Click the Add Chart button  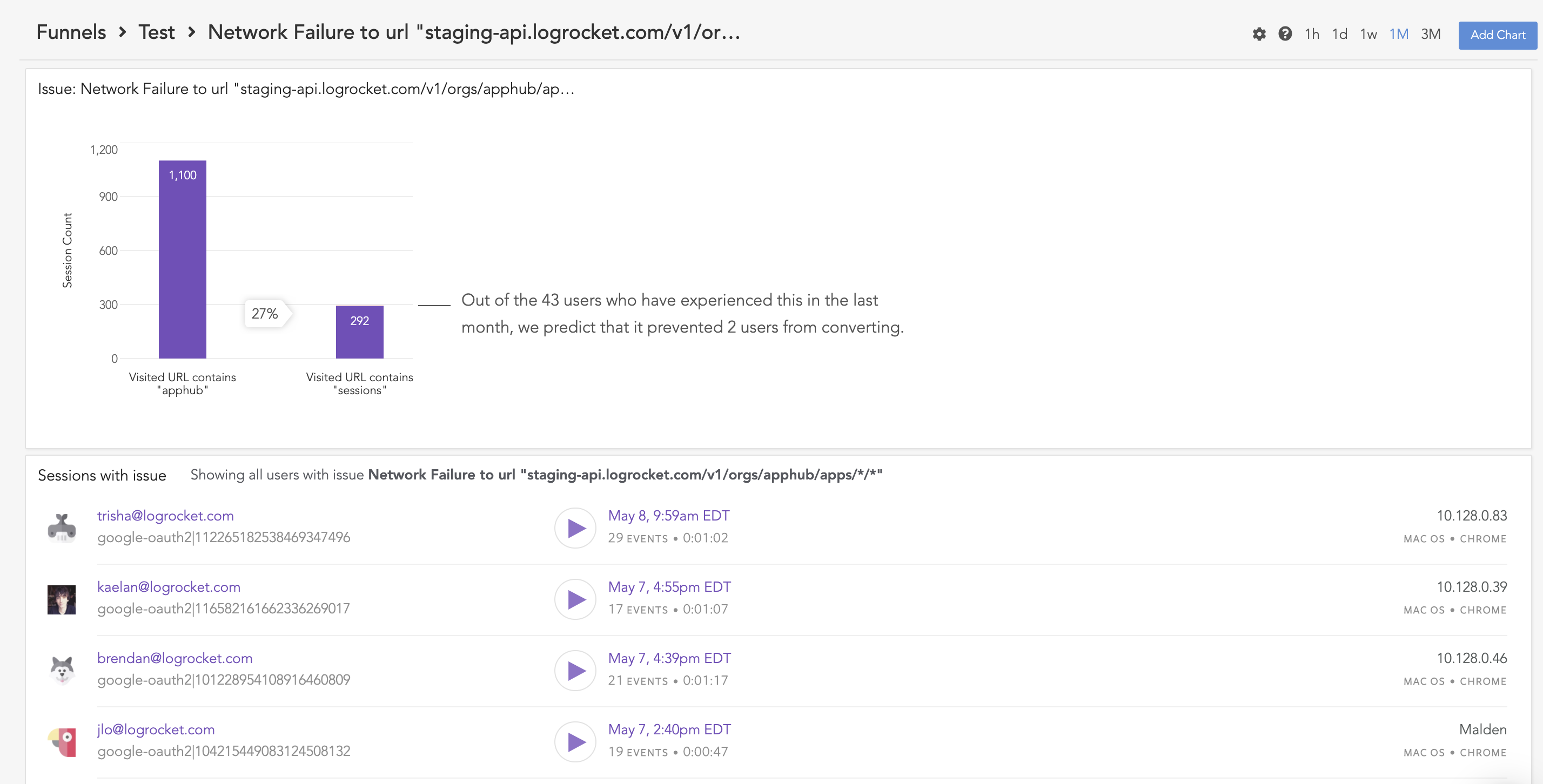[x=1497, y=35]
